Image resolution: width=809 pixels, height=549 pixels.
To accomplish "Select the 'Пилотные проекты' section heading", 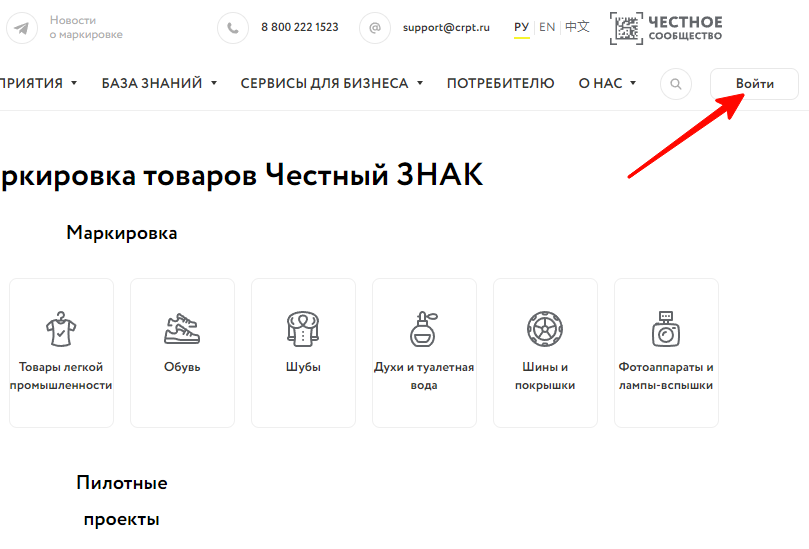I will (122, 501).
